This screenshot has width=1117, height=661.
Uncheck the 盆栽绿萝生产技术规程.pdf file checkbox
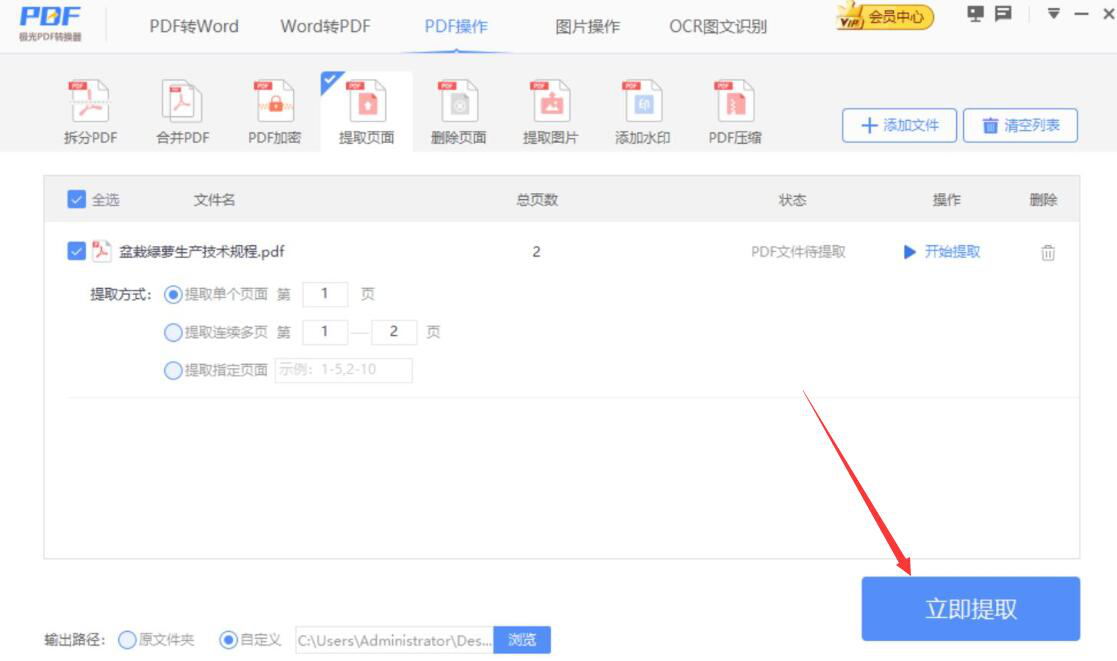pos(77,252)
